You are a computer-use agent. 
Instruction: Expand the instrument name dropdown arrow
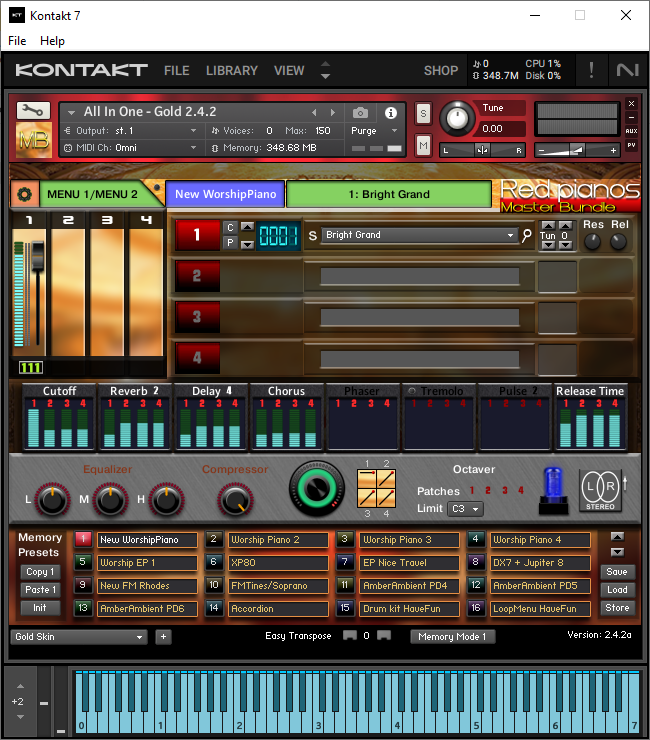pyautogui.click(x=71, y=112)
